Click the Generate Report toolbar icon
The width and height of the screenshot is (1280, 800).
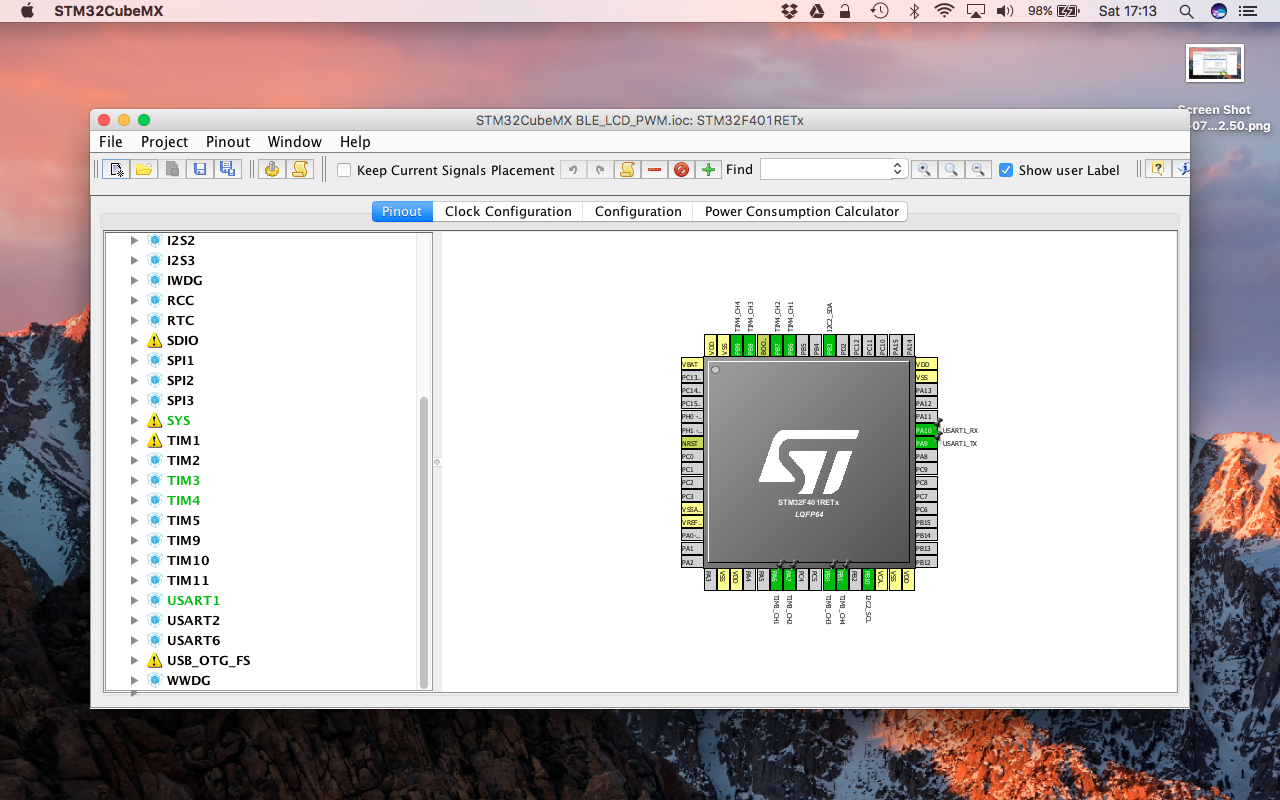point(299,169)
